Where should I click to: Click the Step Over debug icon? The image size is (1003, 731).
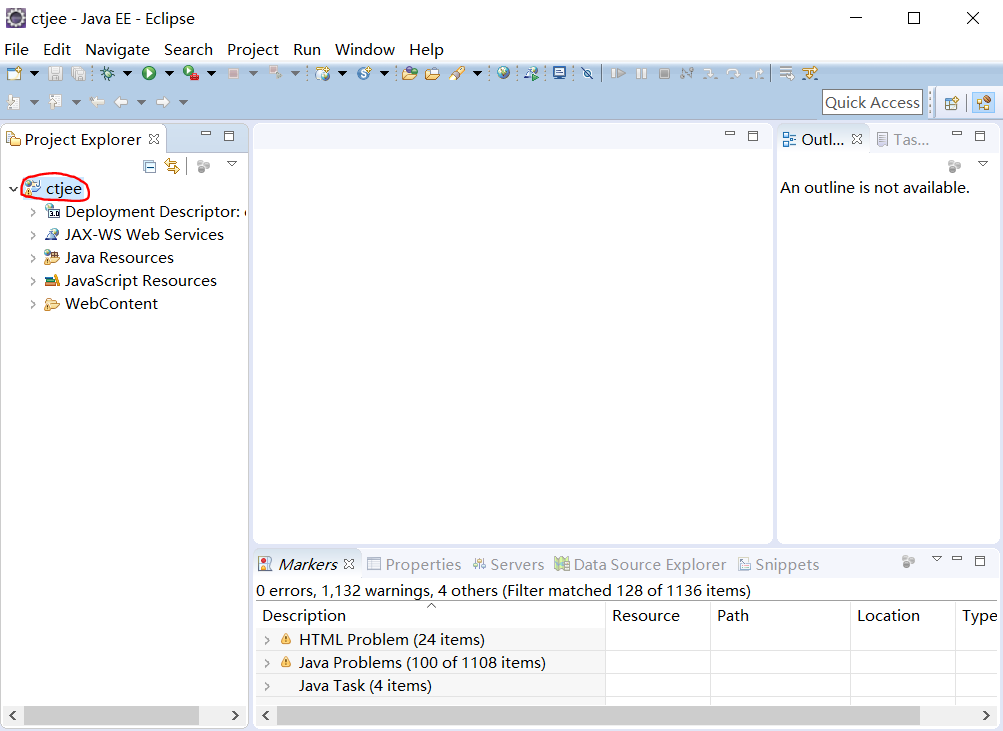[733, 74]
